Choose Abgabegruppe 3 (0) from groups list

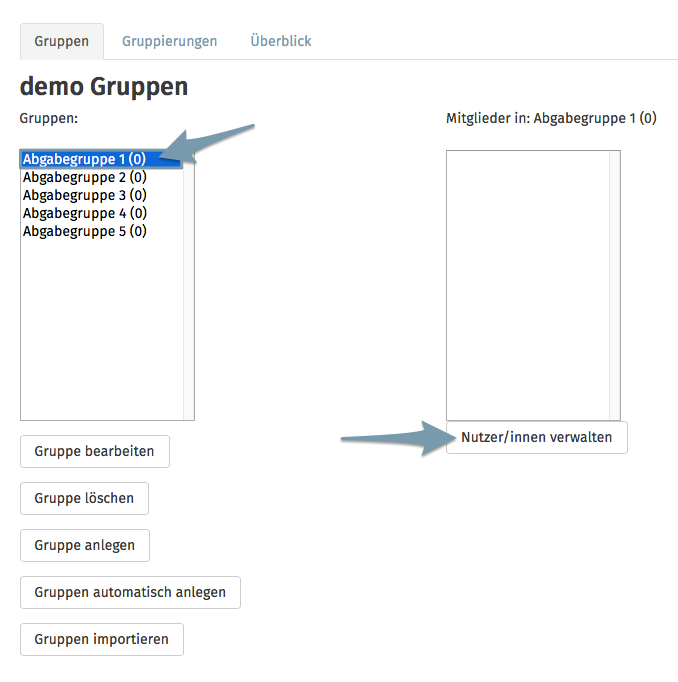(101, 195)
